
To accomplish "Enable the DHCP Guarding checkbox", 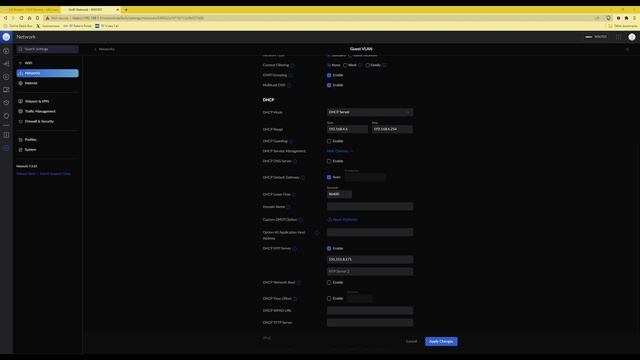I will [329, 141].
